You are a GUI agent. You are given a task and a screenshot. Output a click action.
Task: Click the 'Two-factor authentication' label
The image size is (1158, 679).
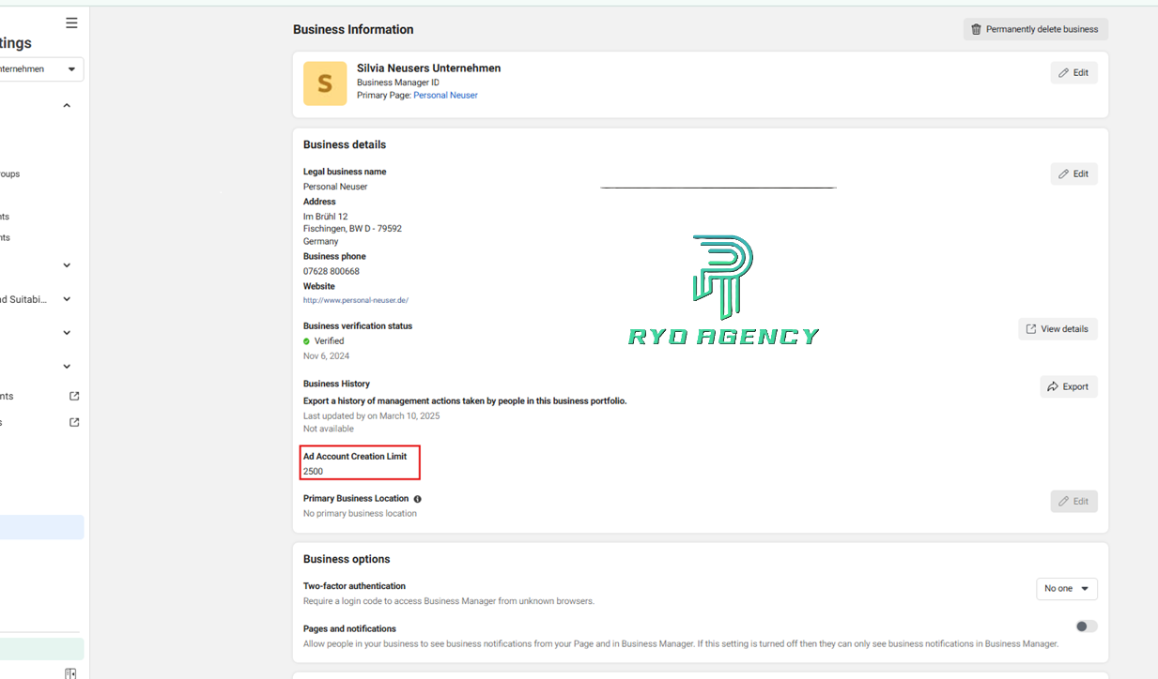pos(354,586)
